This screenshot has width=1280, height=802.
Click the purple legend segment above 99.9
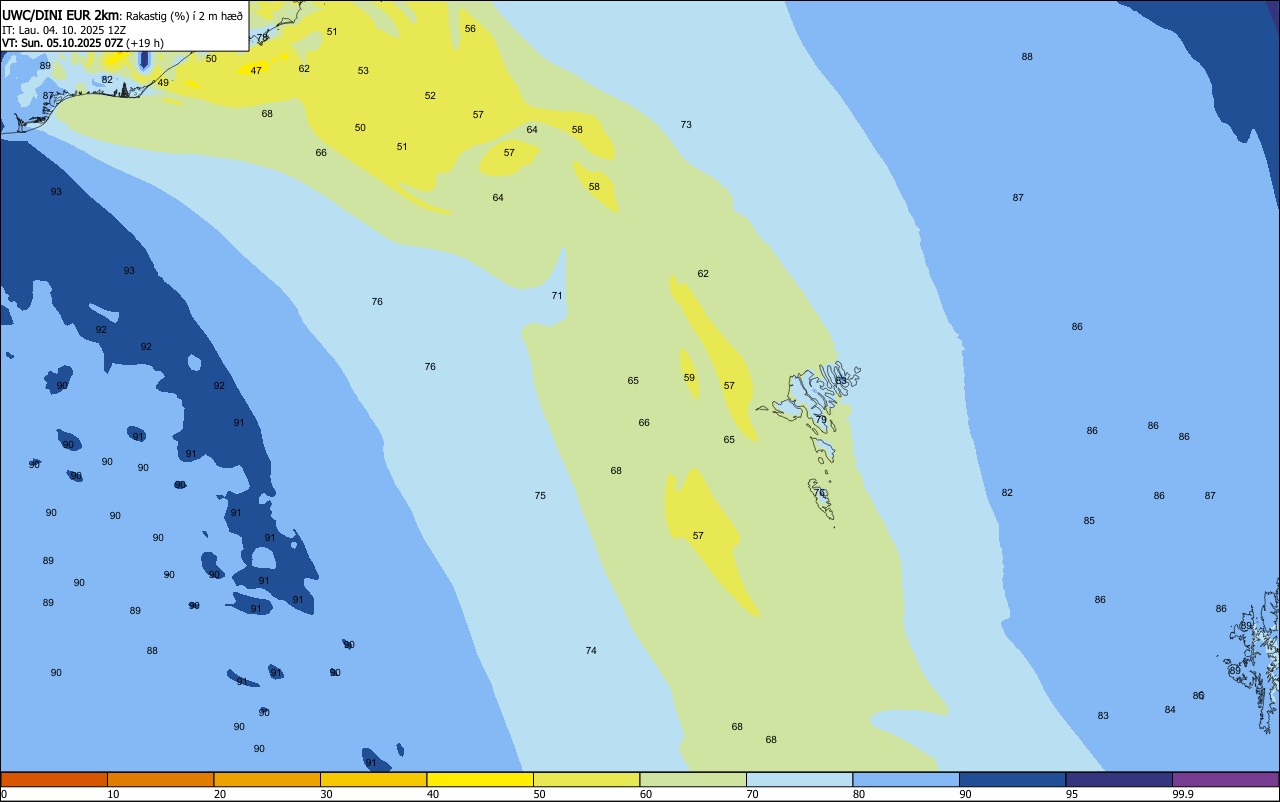pyautogui.click(x=1225, y=779)
